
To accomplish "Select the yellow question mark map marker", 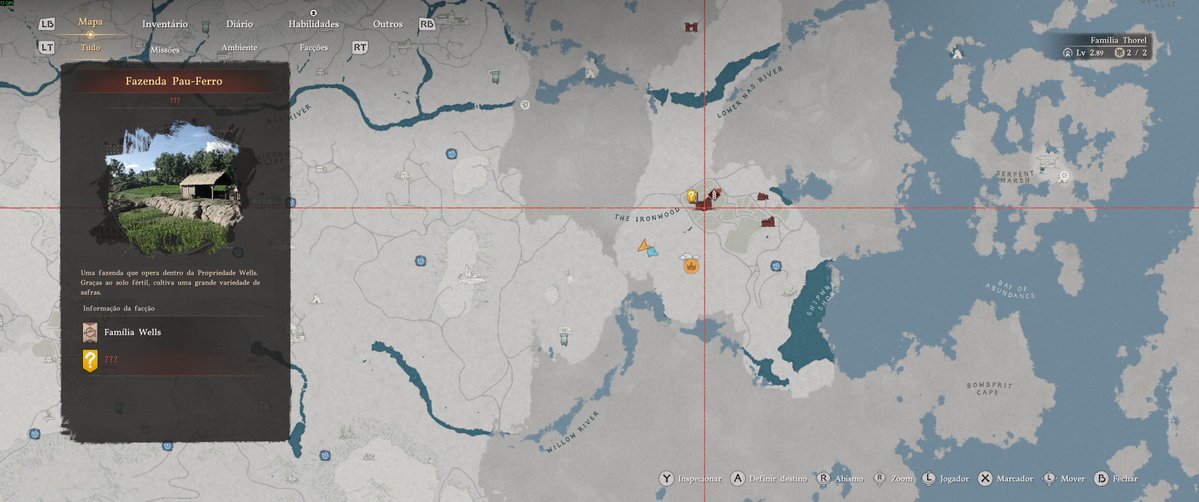I will click(x=691, y=196).
